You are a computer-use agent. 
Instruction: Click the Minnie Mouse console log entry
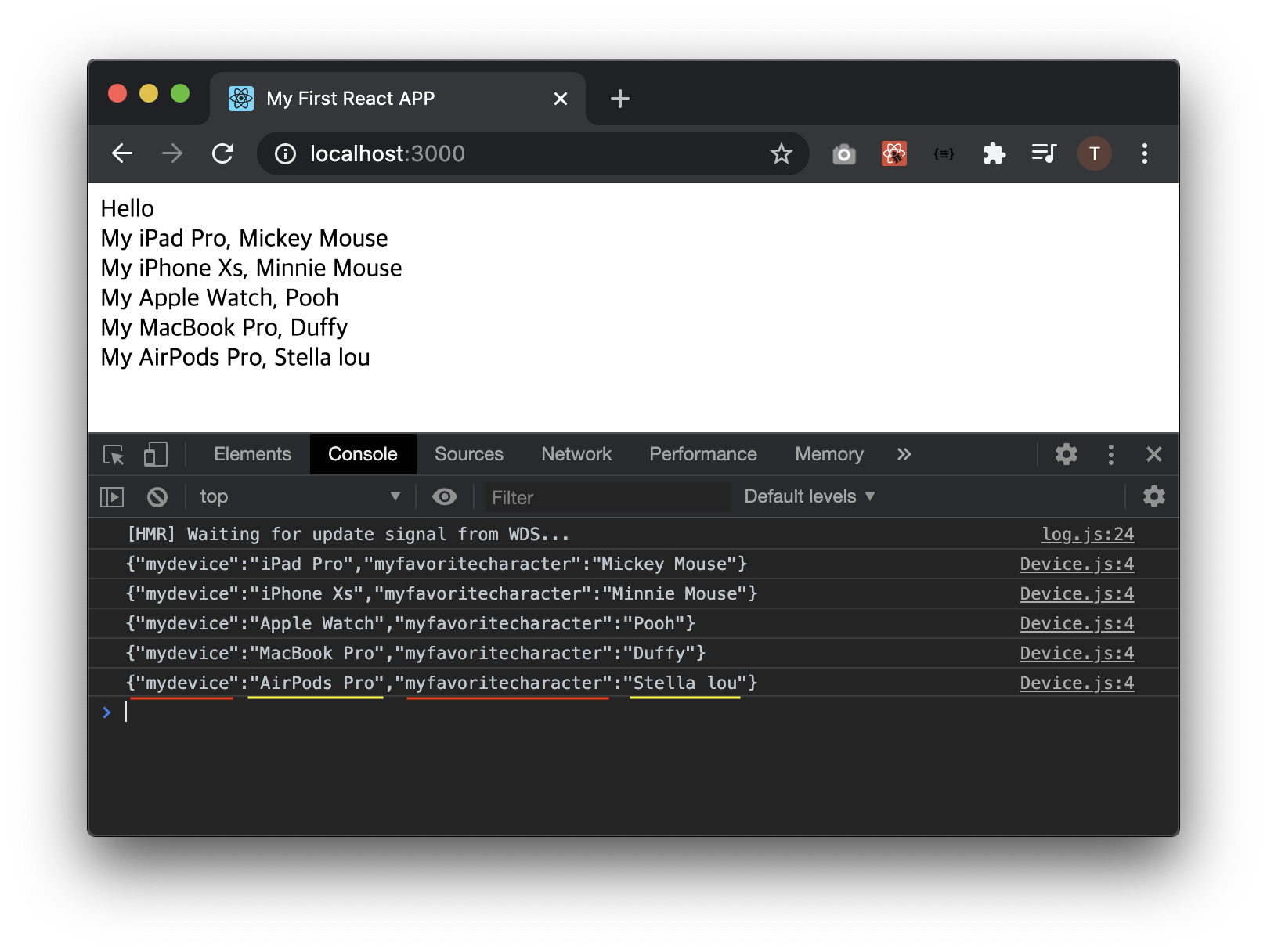pyautogui.click(x=442, y=594)
